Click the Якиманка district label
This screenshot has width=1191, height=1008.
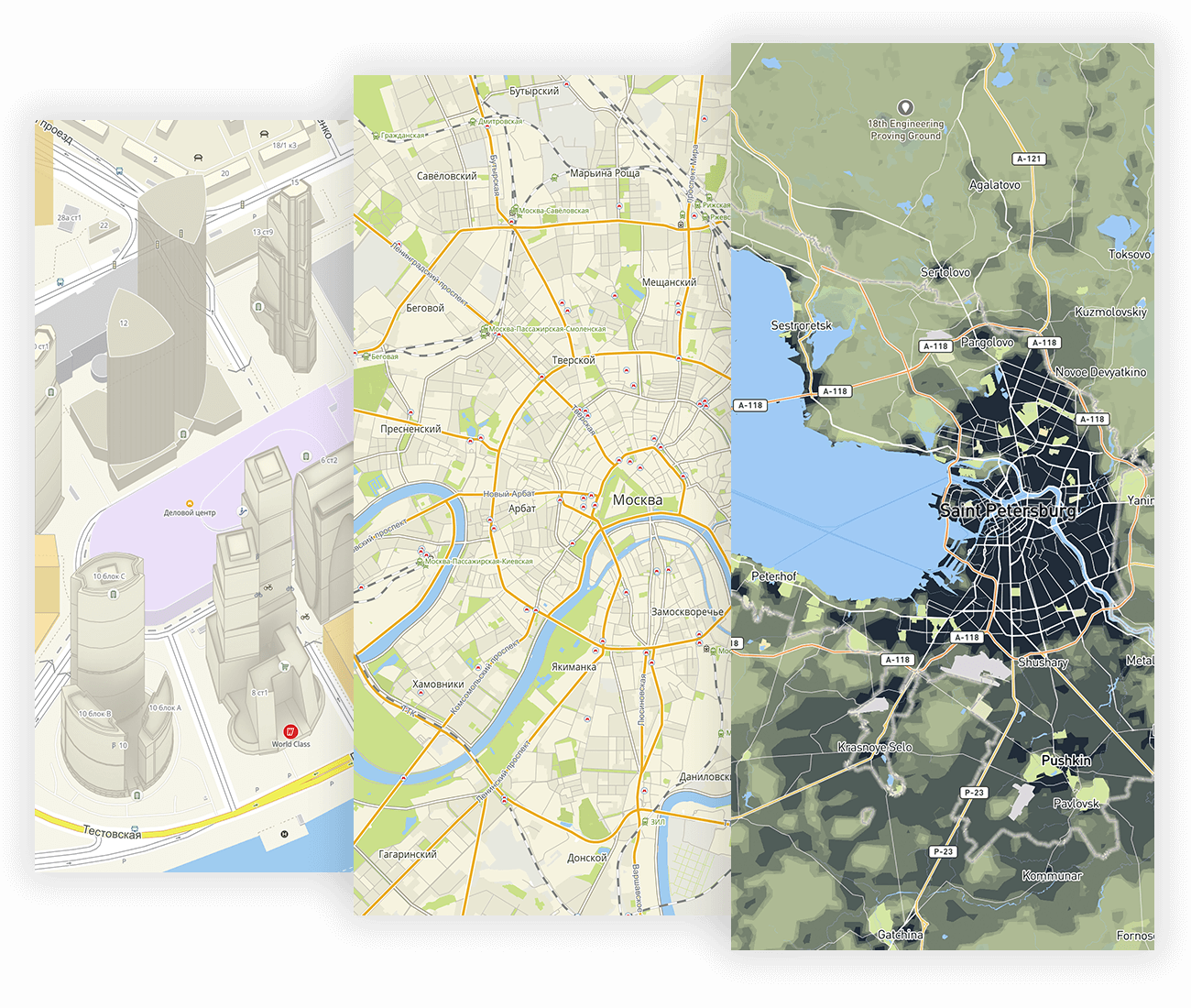574,667
